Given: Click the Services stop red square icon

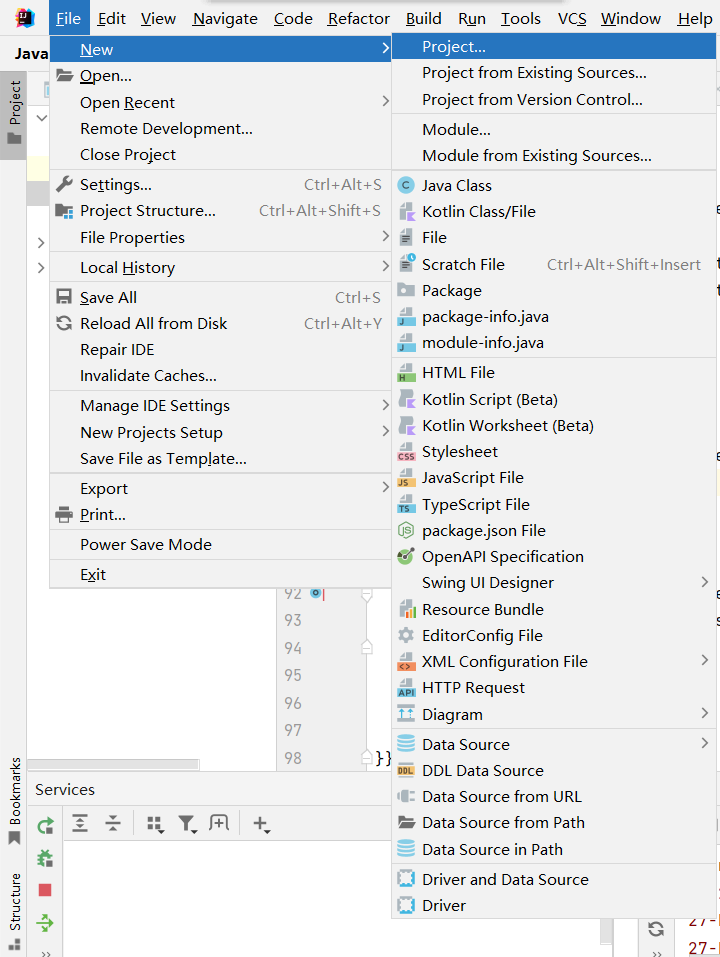Looking at the screenshot, I should point(45,890).
